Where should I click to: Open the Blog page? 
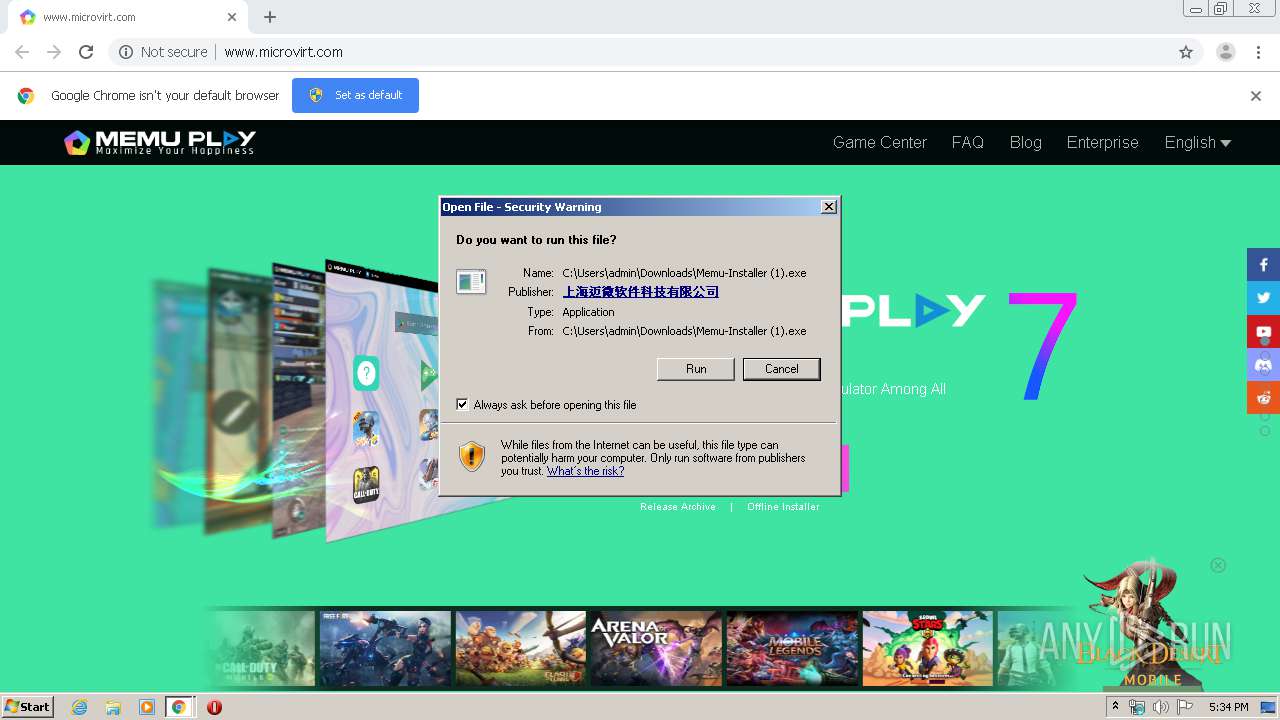pos(1025,143)
